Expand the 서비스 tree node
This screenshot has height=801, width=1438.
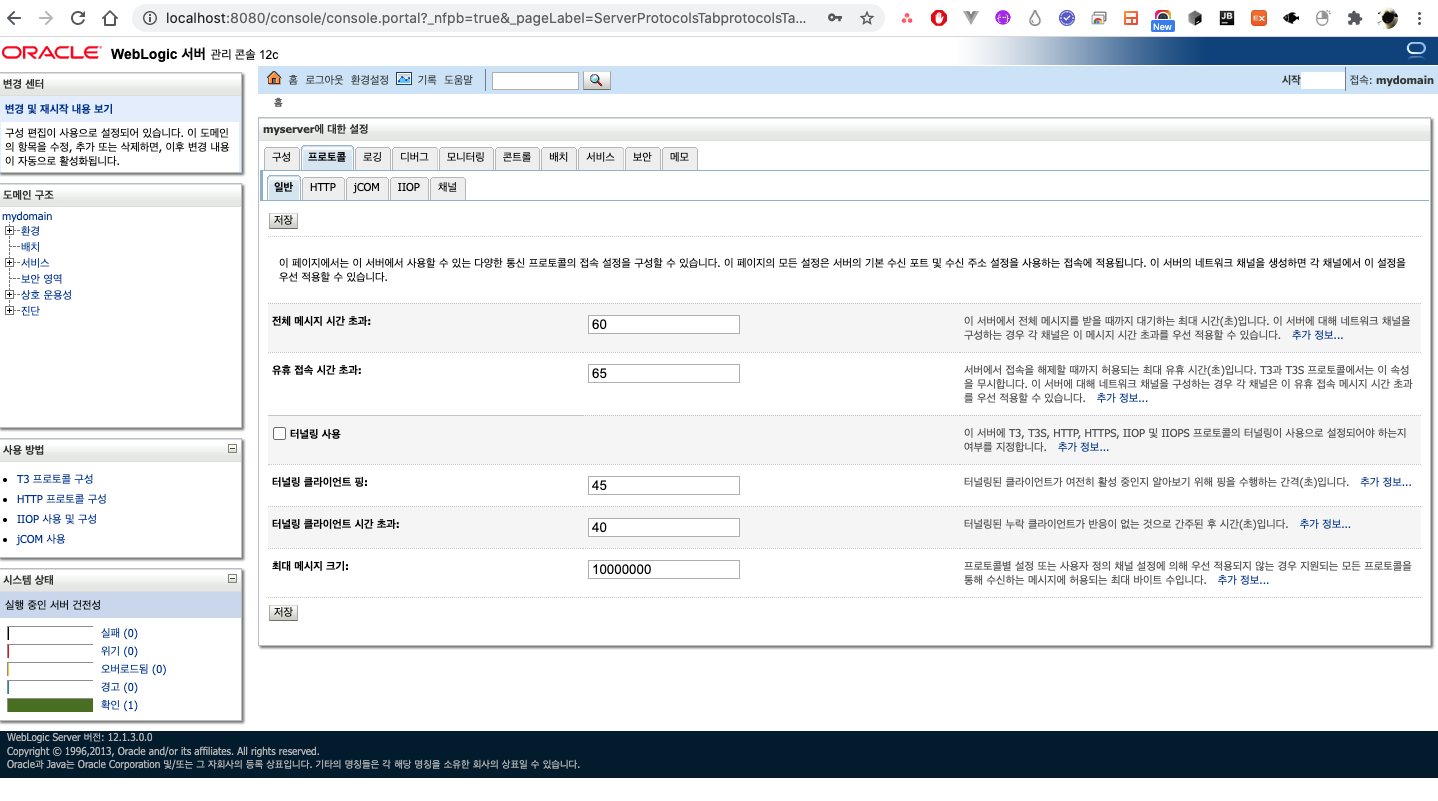pyautogui.click(x=10, y=263)
